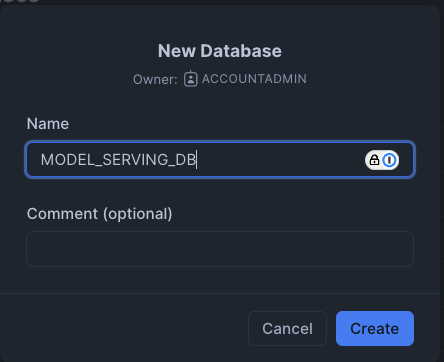Click the Create button
The width and height of the screenshot is (444, 362).
tap(375, 328)
